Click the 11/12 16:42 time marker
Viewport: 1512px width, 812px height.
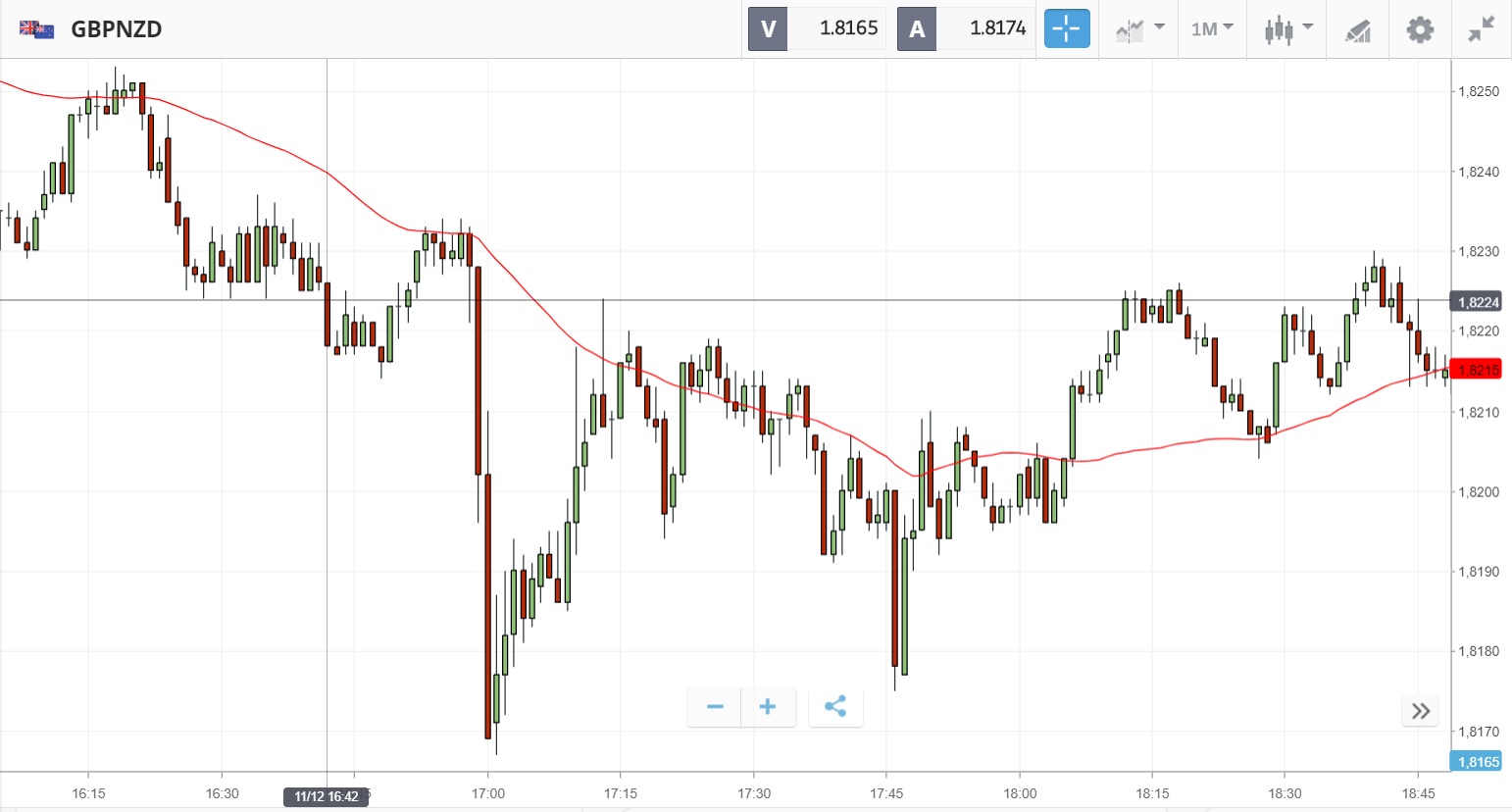tap(327, 796)
